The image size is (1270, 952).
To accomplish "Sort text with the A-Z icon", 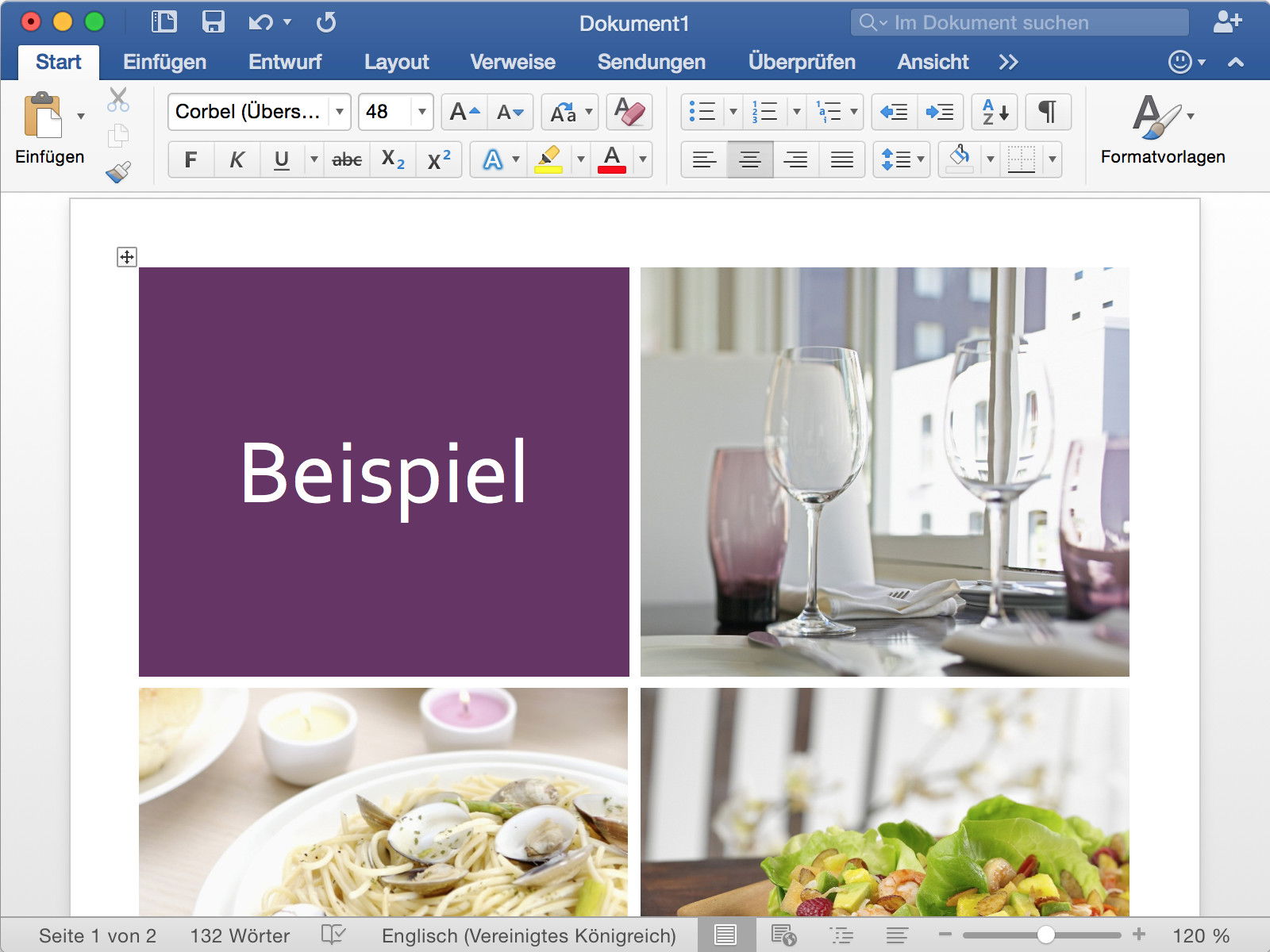I will tap(995, 112).
